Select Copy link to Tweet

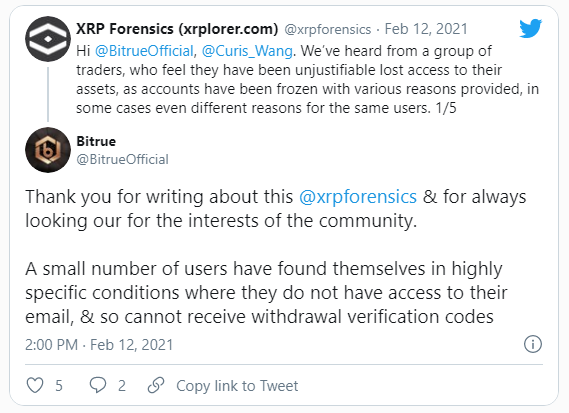click(x=237, y=386)
